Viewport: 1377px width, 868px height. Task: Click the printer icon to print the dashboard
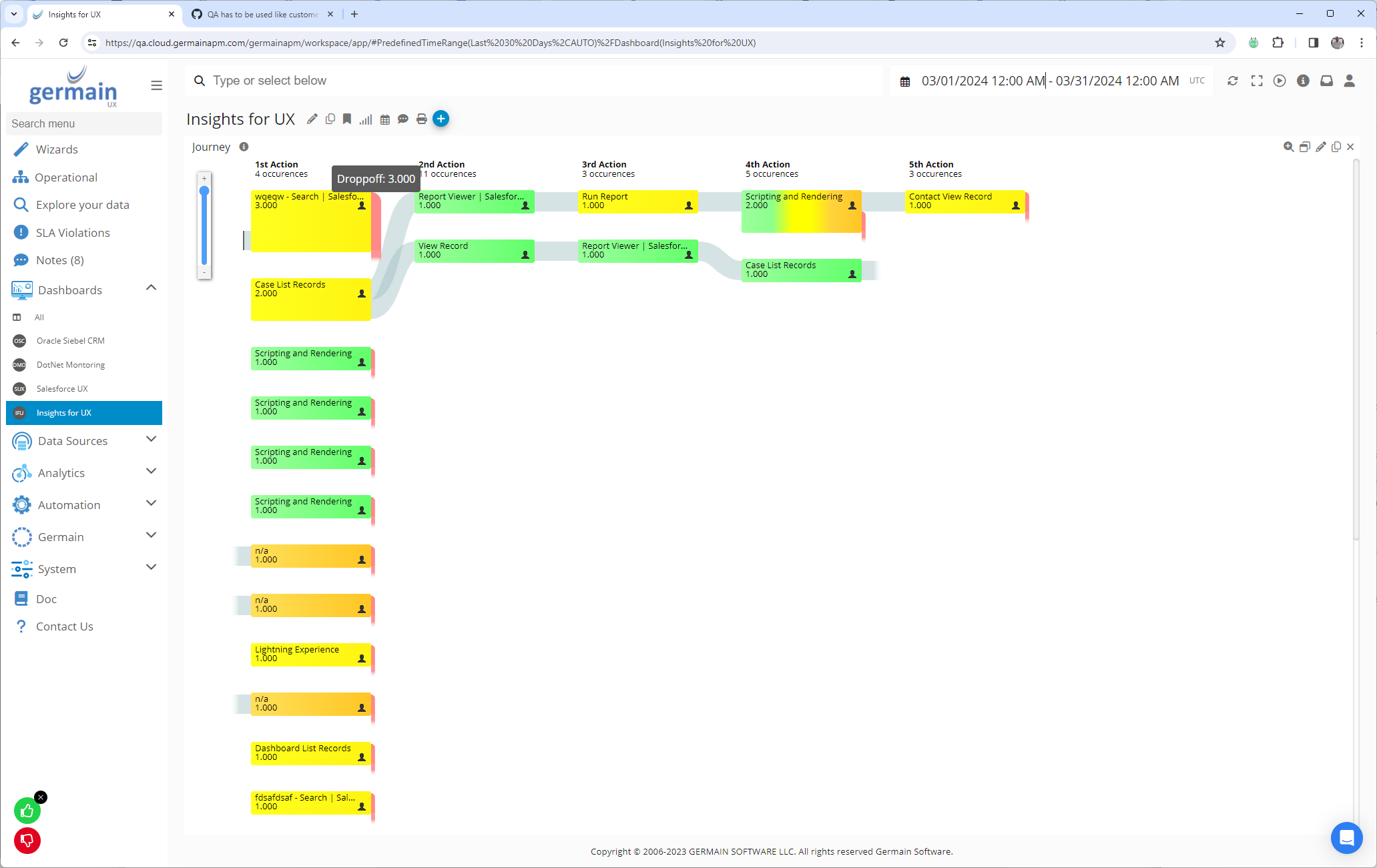pos(421,119)
